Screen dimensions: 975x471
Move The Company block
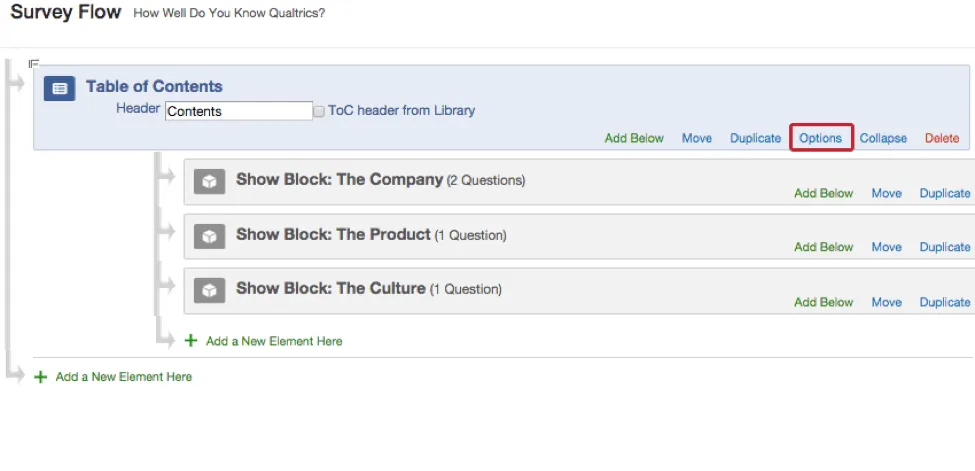pos(887,193)
